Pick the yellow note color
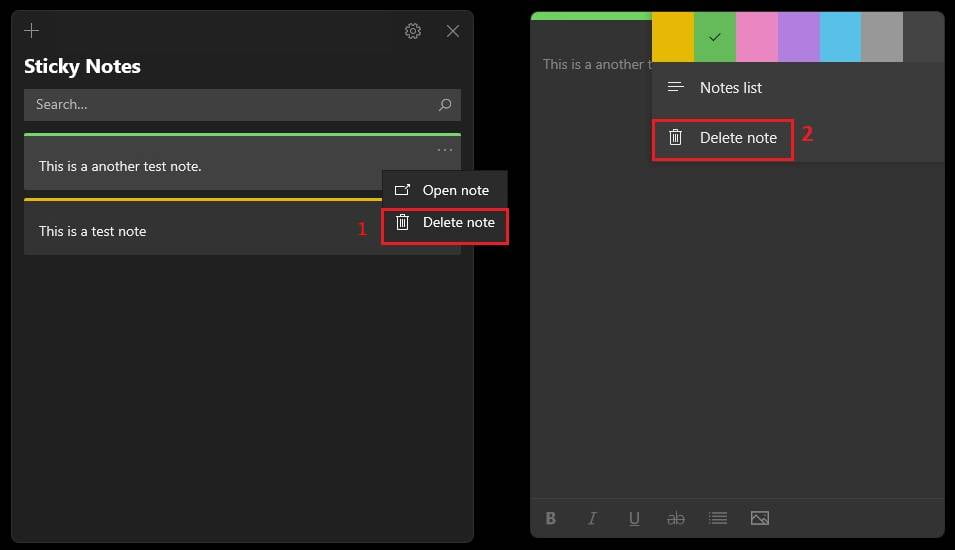 tap(673, 37)
